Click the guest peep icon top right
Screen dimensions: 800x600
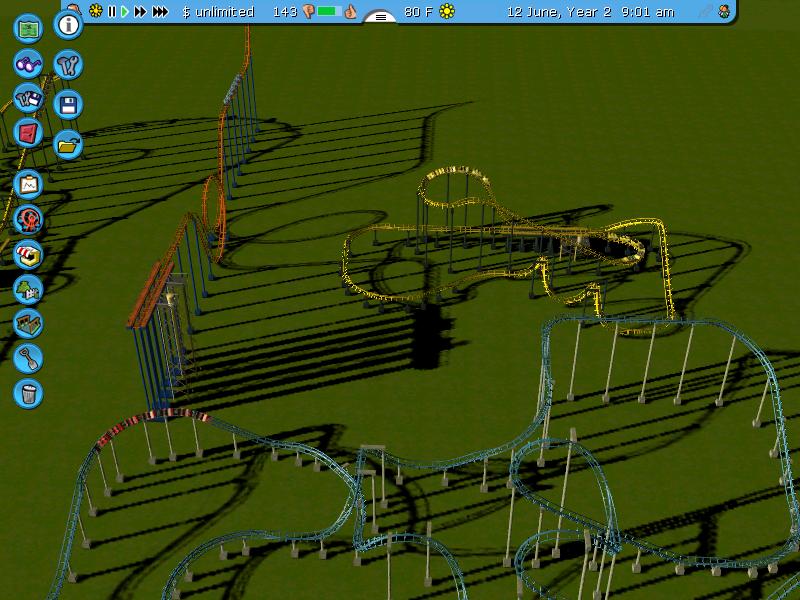pyautogui.click(x=724, y=11)
